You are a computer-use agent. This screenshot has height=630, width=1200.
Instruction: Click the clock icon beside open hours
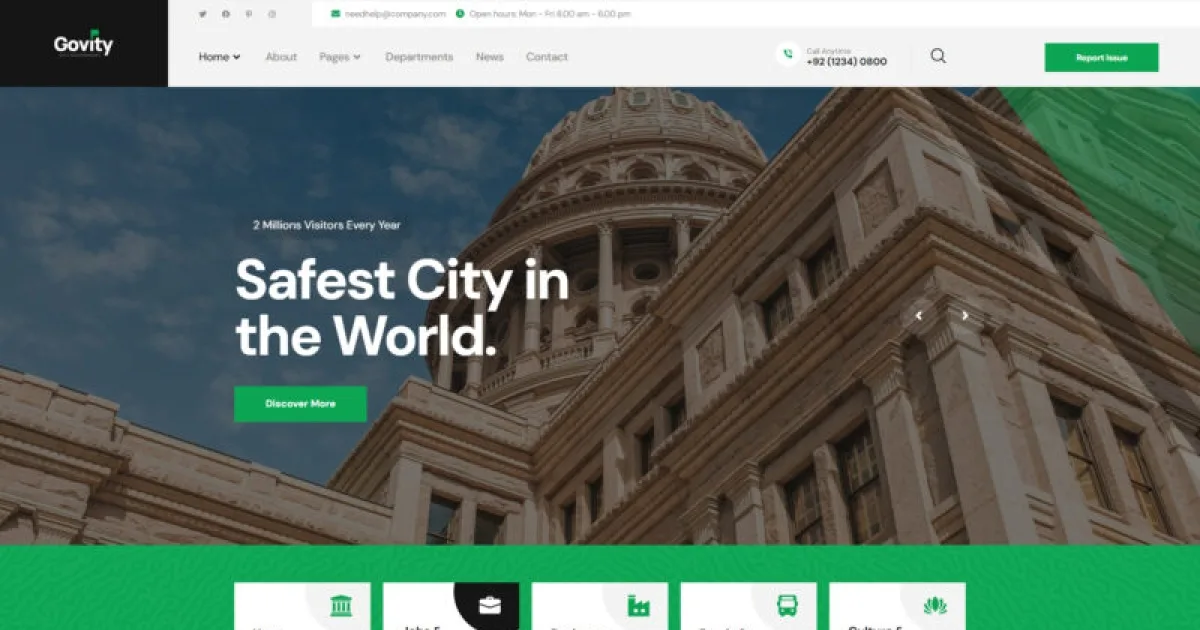460,14
